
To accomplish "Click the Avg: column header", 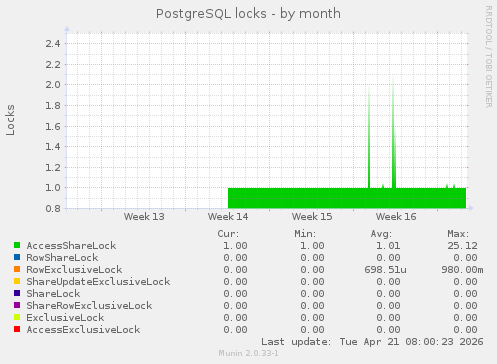I will point(381,234).
